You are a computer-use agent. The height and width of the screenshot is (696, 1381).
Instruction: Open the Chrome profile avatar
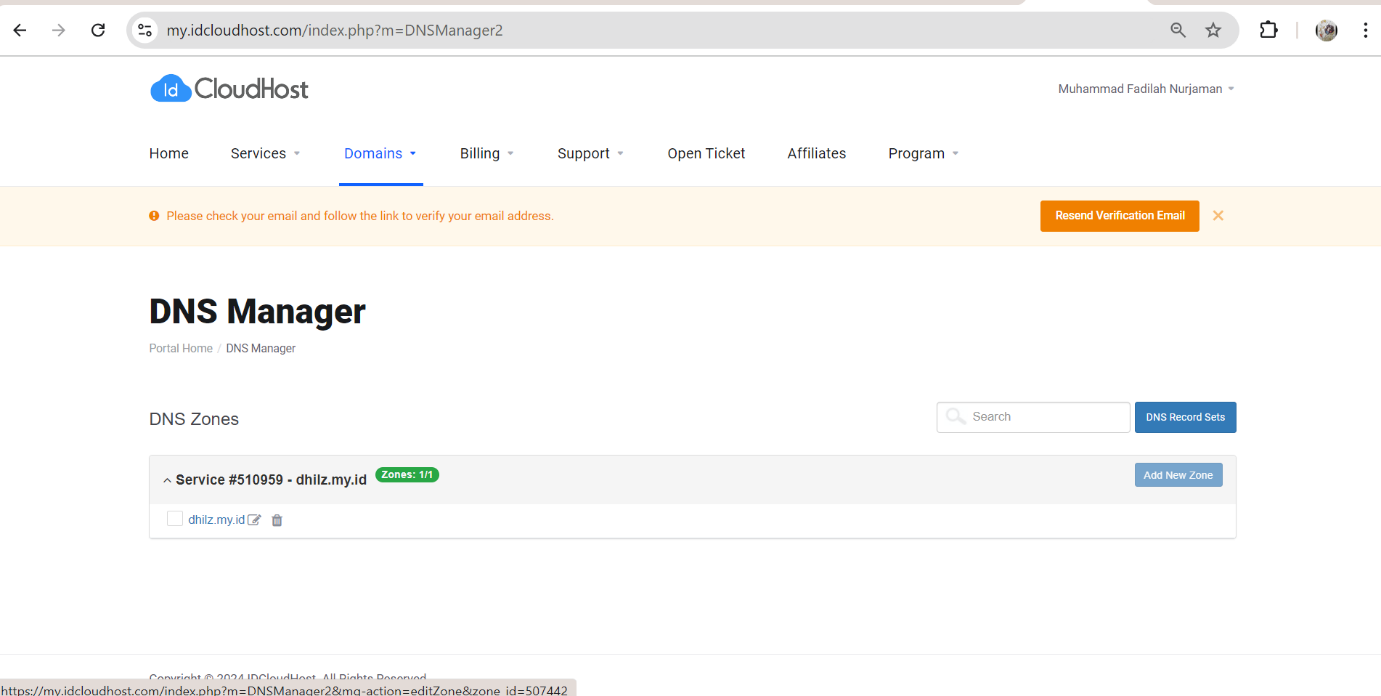1326,30
